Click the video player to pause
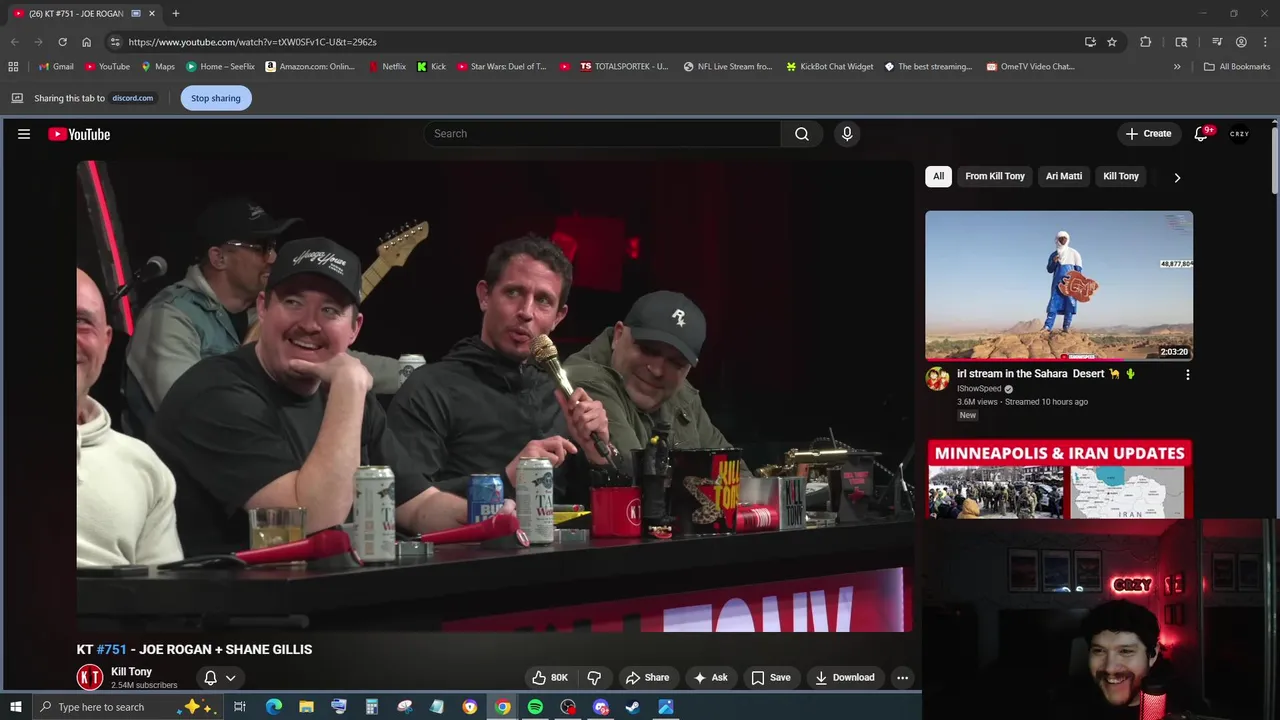 click(x=495, y=396)
